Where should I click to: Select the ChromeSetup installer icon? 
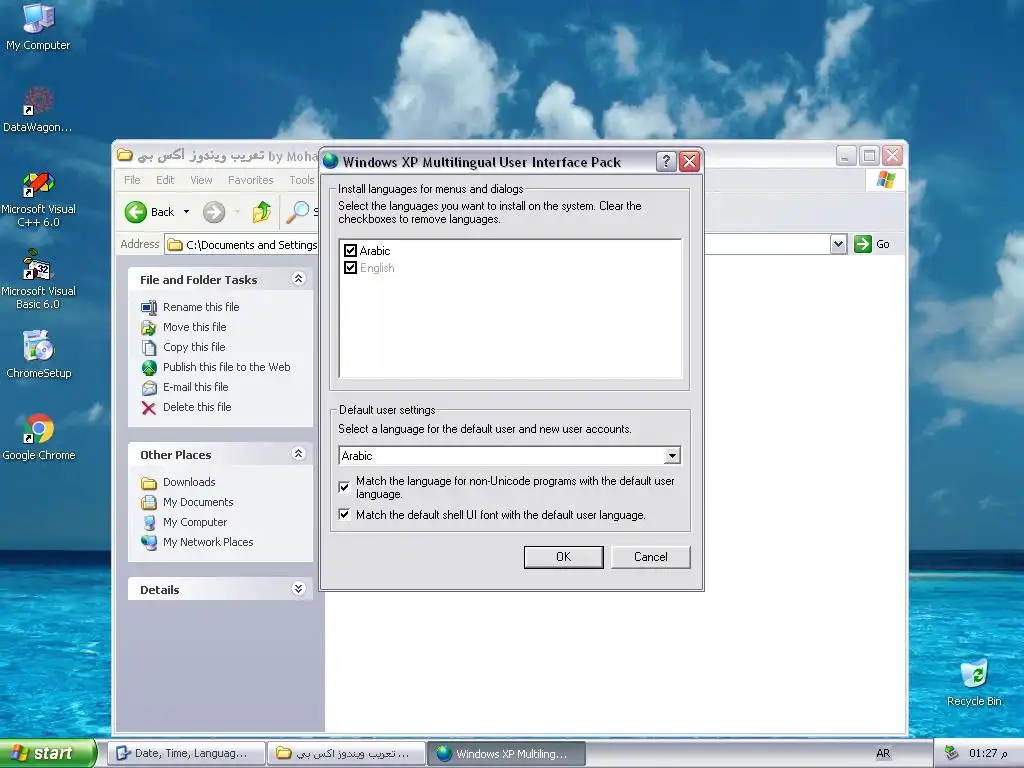click(38, 354)
